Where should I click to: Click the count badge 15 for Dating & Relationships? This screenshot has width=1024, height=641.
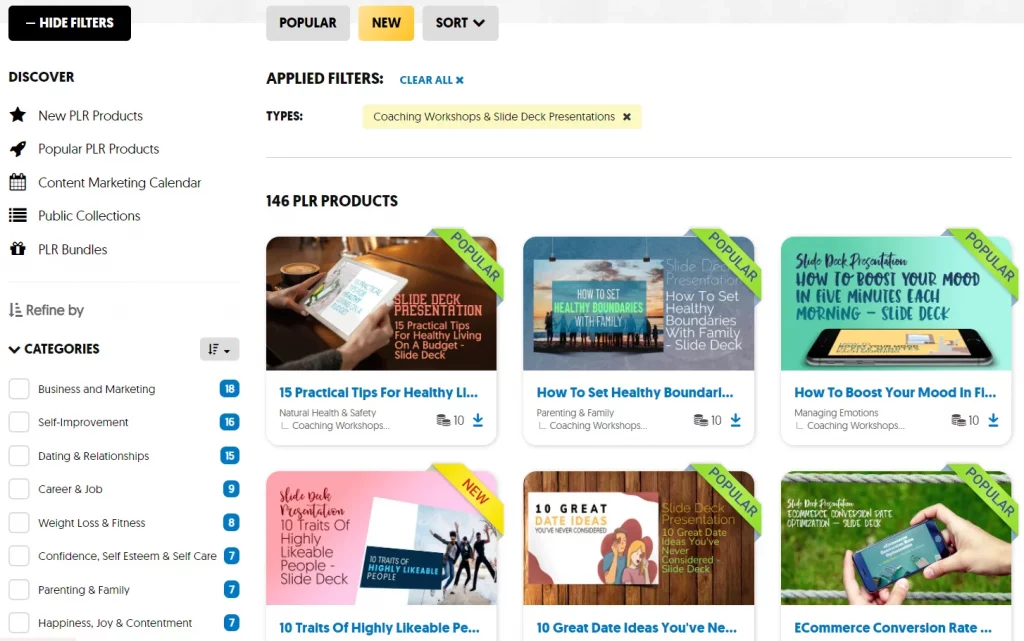pyautogui.click(x=229, y=456)
